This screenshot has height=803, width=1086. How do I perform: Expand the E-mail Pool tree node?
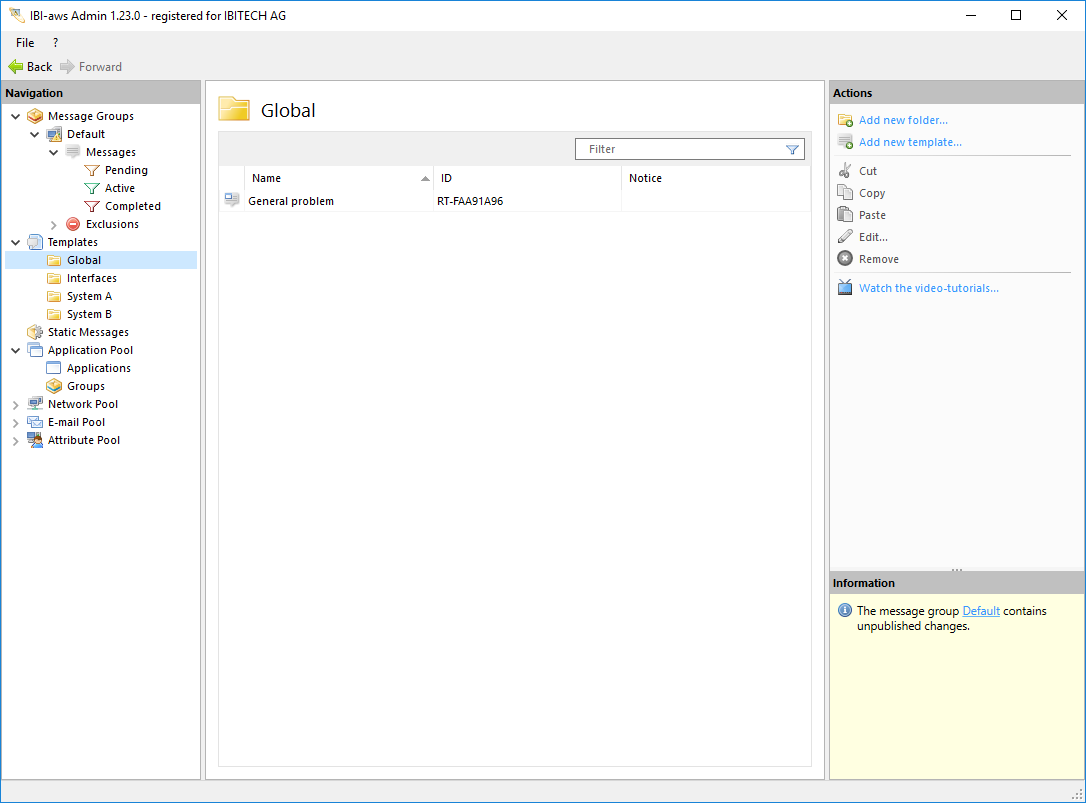(15, 423)
